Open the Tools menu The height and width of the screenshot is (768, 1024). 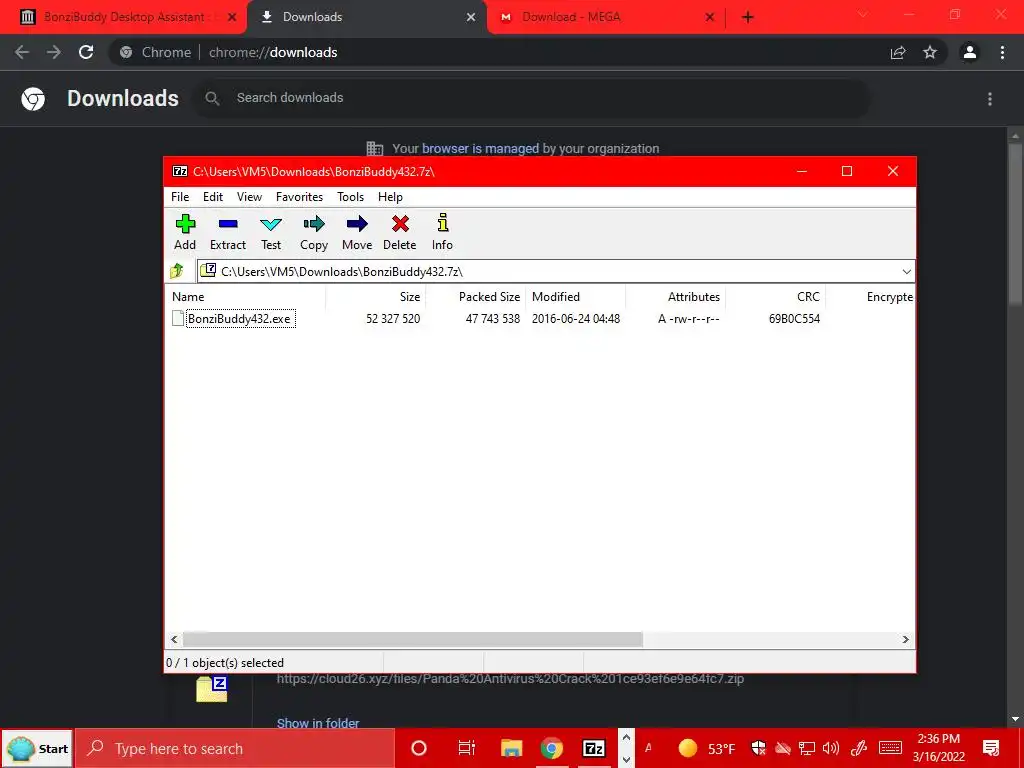click(x=351, y=197)
